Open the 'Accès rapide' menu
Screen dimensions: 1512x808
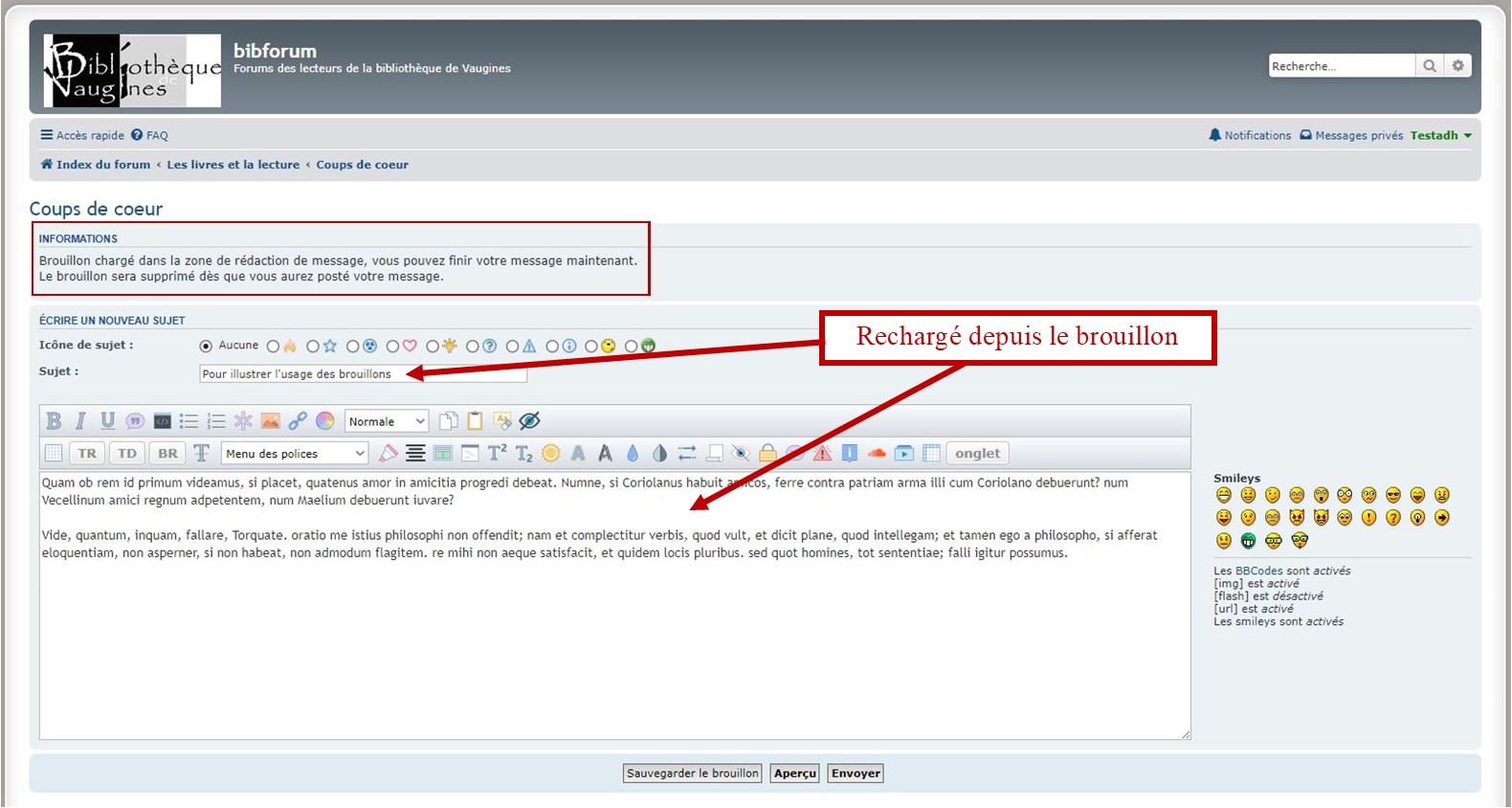82,136
